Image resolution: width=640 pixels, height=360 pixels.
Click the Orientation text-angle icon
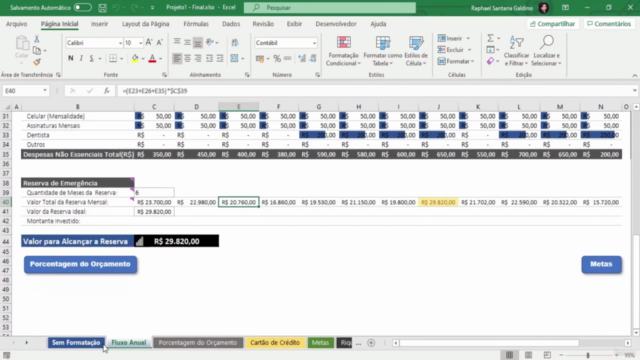pyautogui.click(x=210, y=42)
